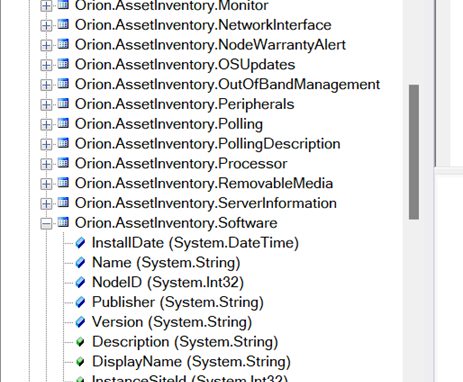Select the Orion.AssetInventory.OutOfBandManagement entity

click(x=227, y=84)
